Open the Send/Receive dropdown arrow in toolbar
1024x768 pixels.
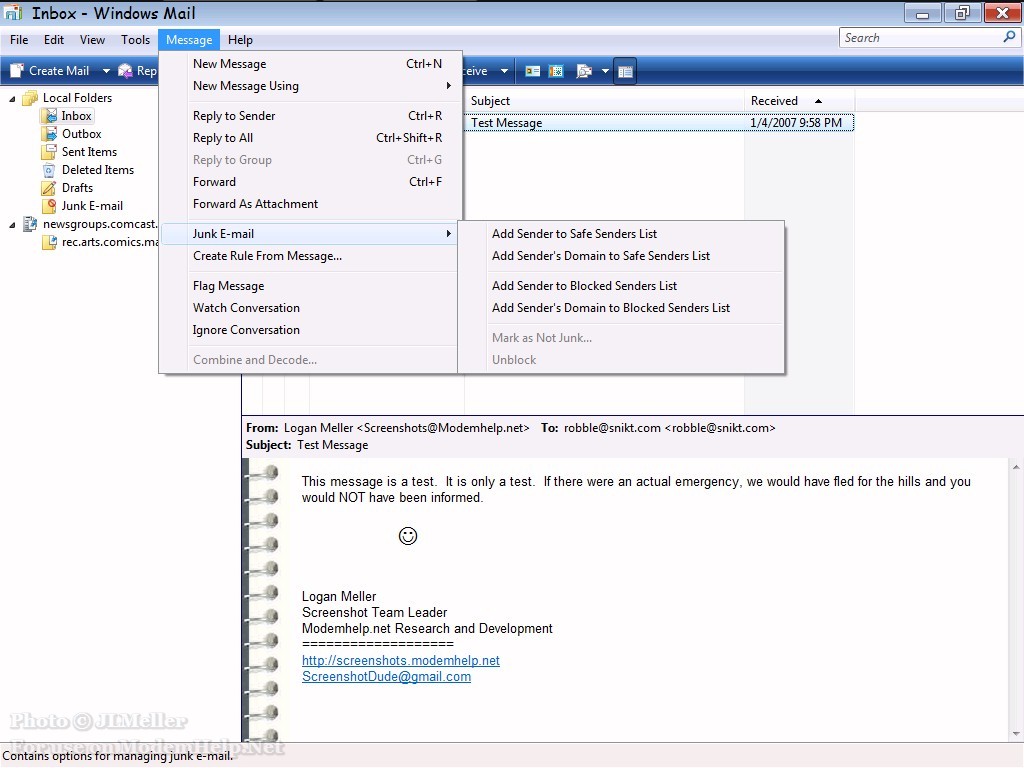504,71
